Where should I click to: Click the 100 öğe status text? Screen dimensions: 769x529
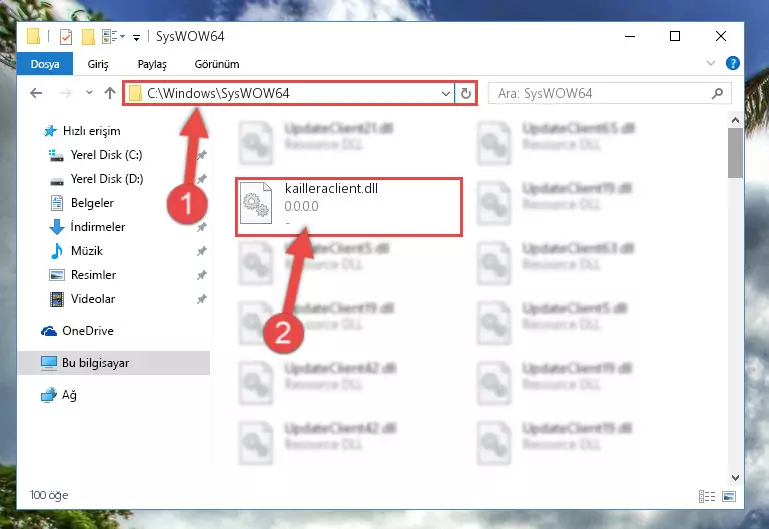[49, 495]
